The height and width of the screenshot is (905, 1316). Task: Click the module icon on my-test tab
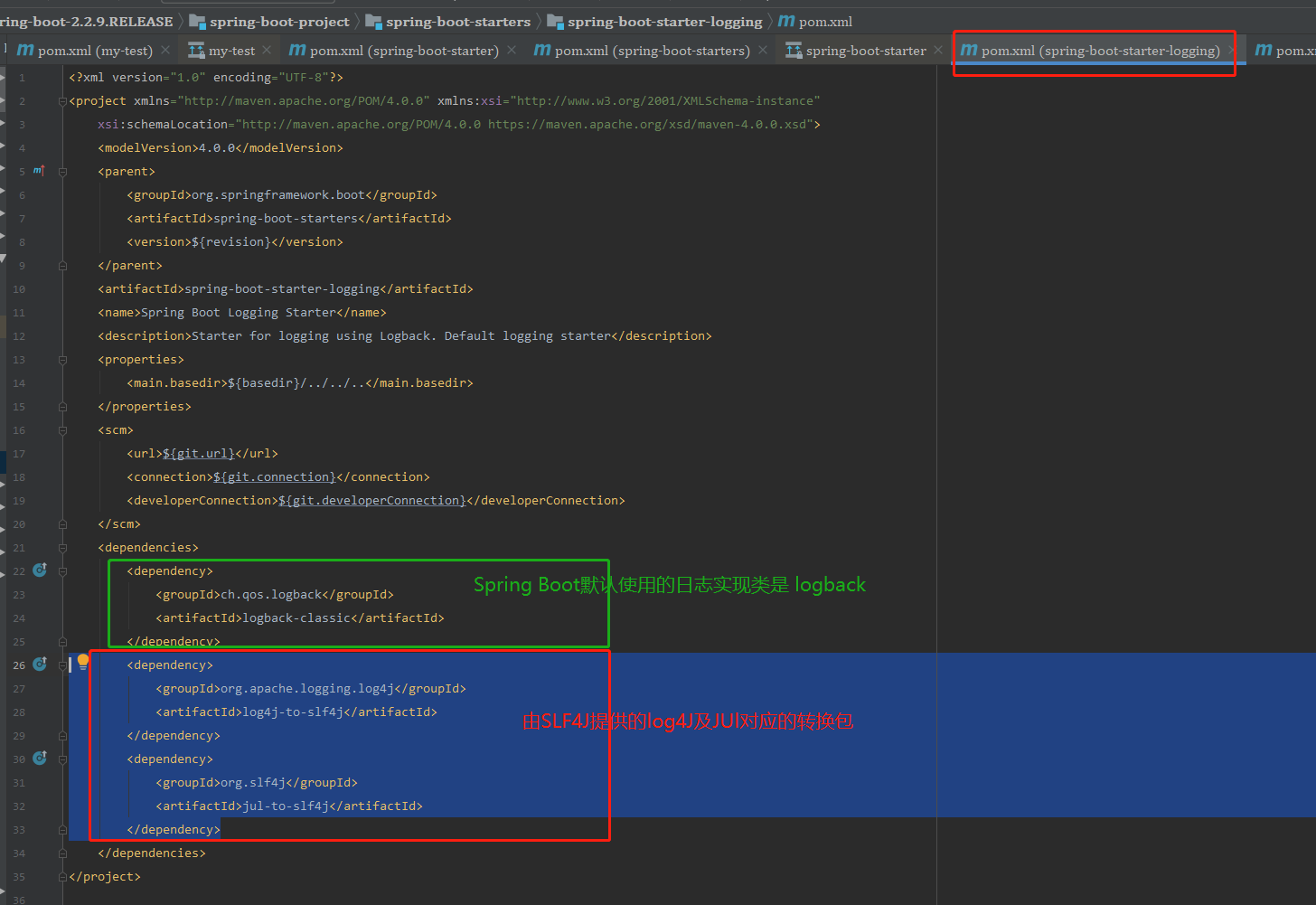[x=196, y=51]
